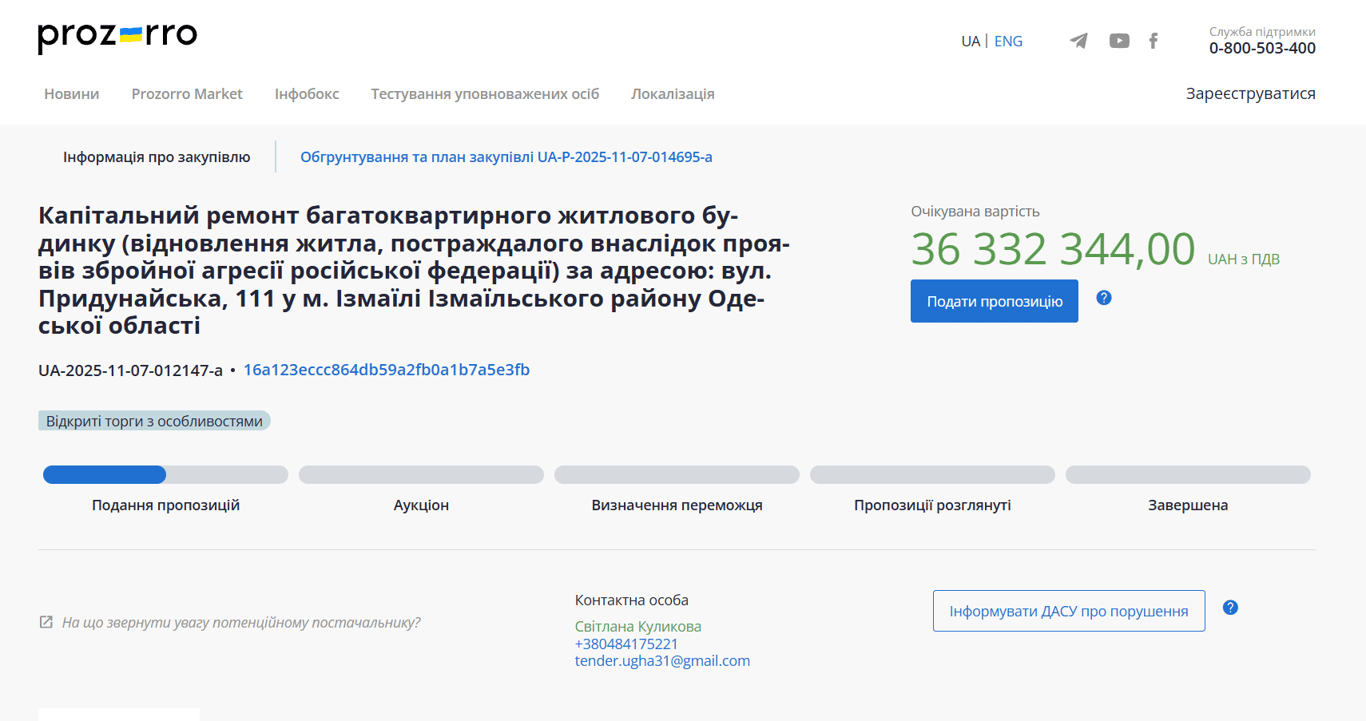1366x721 pixels.
Task: Click the Prozorro logo
Action: click(x=115, y=36)
